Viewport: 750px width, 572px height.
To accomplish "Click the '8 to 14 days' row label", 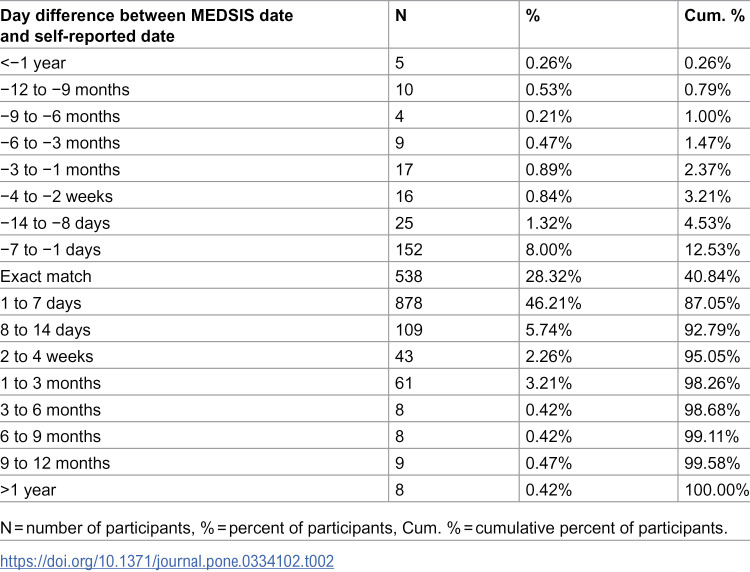I will click(45, 330).
